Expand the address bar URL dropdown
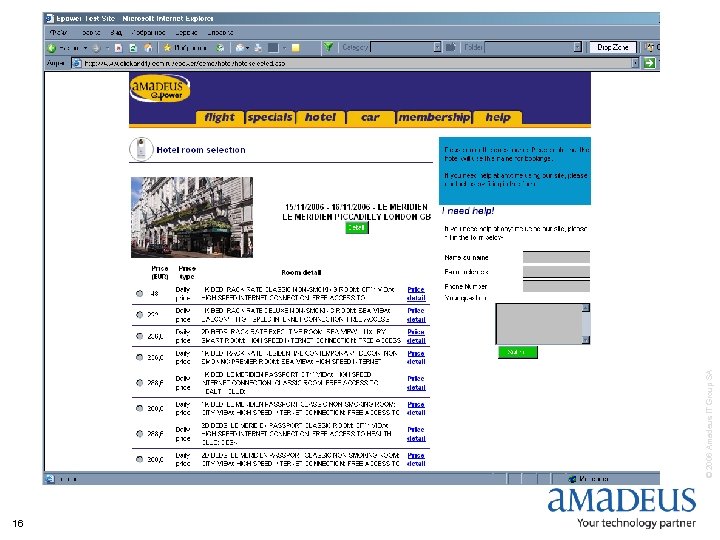The height and width of the screenshot is (540, 720). [635, 63]
